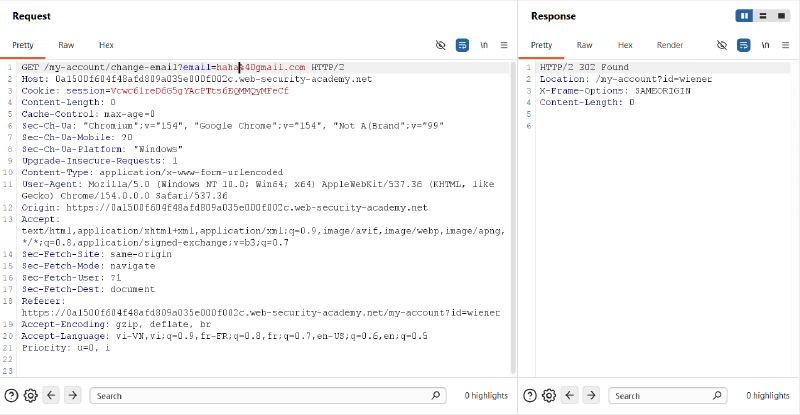The image size is (800, 415).
Task: Click the Cache-Control header line
Action: (x=88, y=114)
